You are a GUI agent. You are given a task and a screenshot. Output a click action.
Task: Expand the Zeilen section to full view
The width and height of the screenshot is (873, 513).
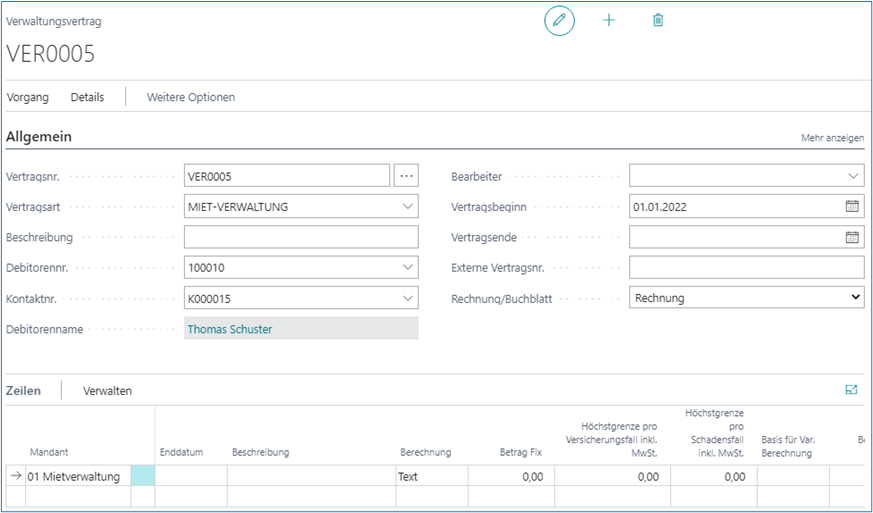[x=851, y=390]
